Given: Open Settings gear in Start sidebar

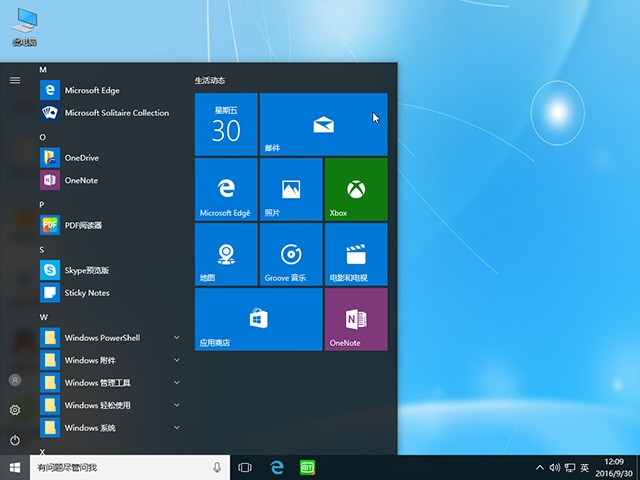Looking at the screenshot, I should click(15, 410).
